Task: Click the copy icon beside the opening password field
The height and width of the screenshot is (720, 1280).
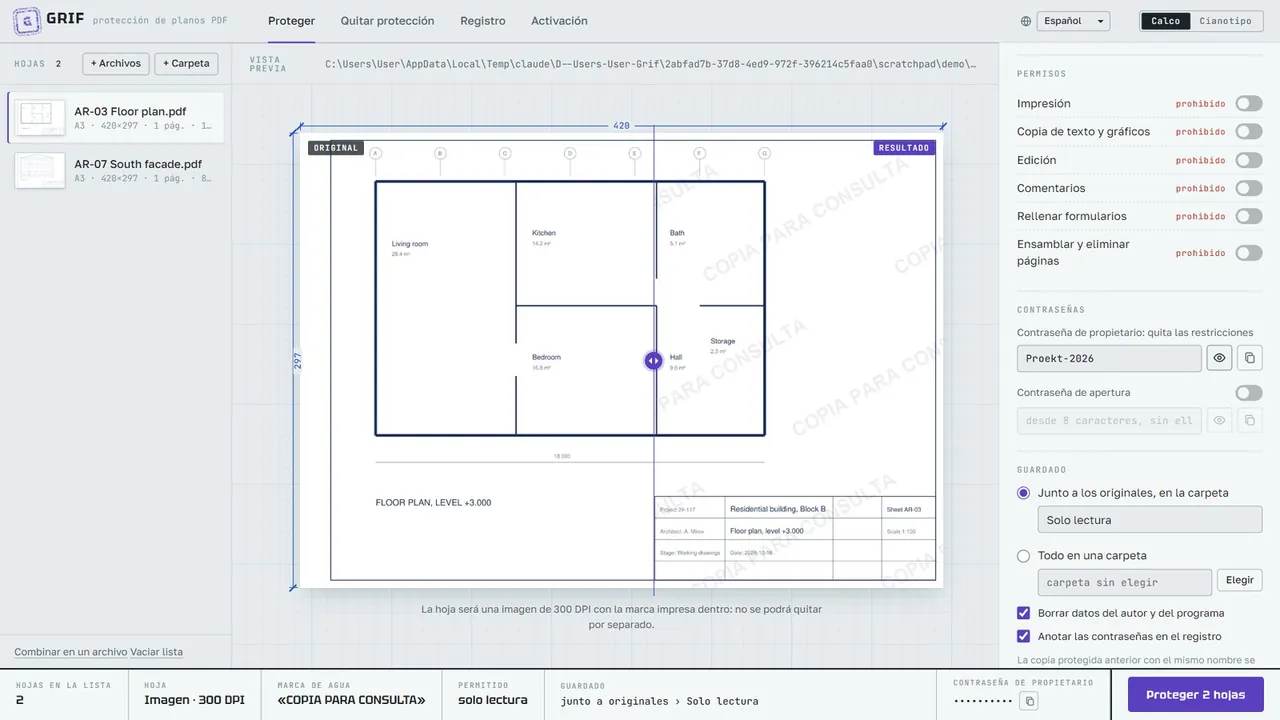Action: (x=1249, y=421)
